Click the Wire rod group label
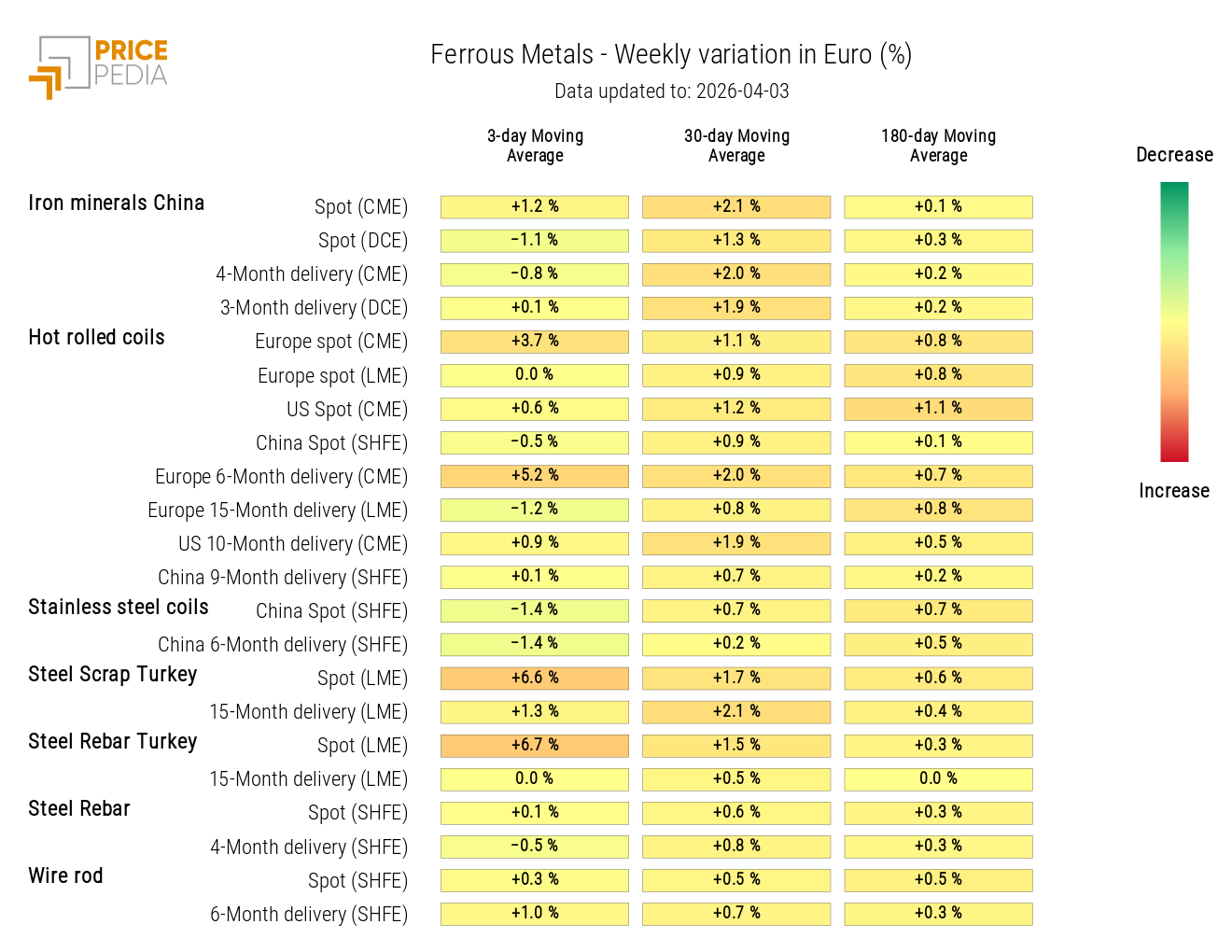The width and height of the screenshot is (1232, 952). click(x=65, y=875)
